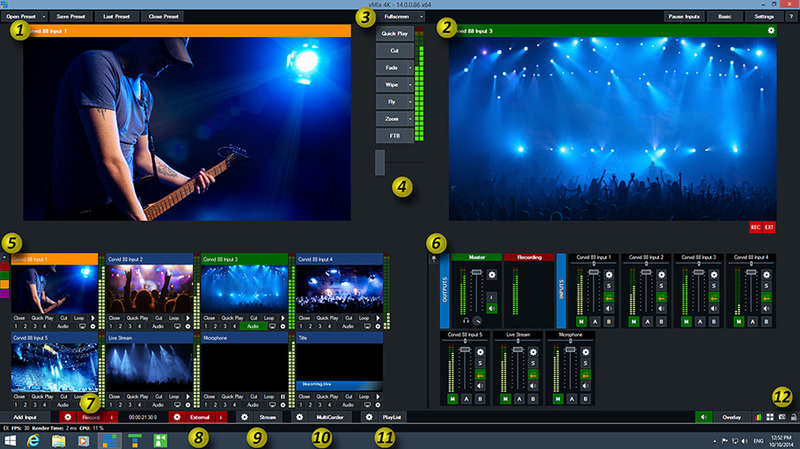Toggle Audio on Convid 88 Input 3
800x449 pixels.
pos(252,326)
